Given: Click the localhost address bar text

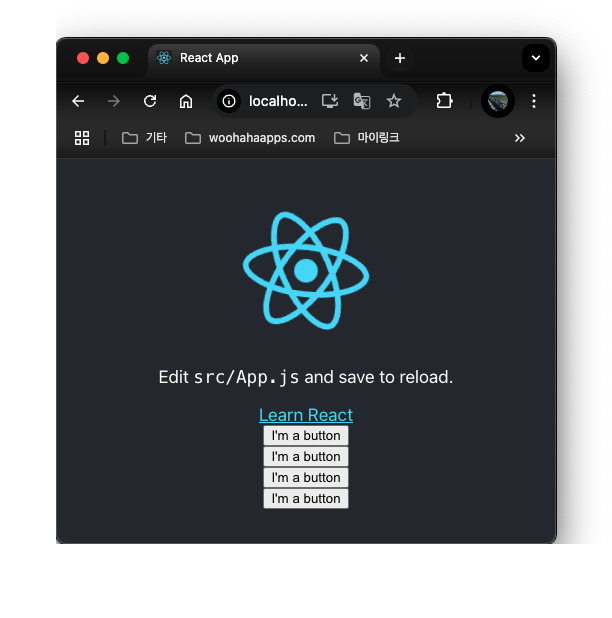Looking at the screenshot, I should (278, 101).
